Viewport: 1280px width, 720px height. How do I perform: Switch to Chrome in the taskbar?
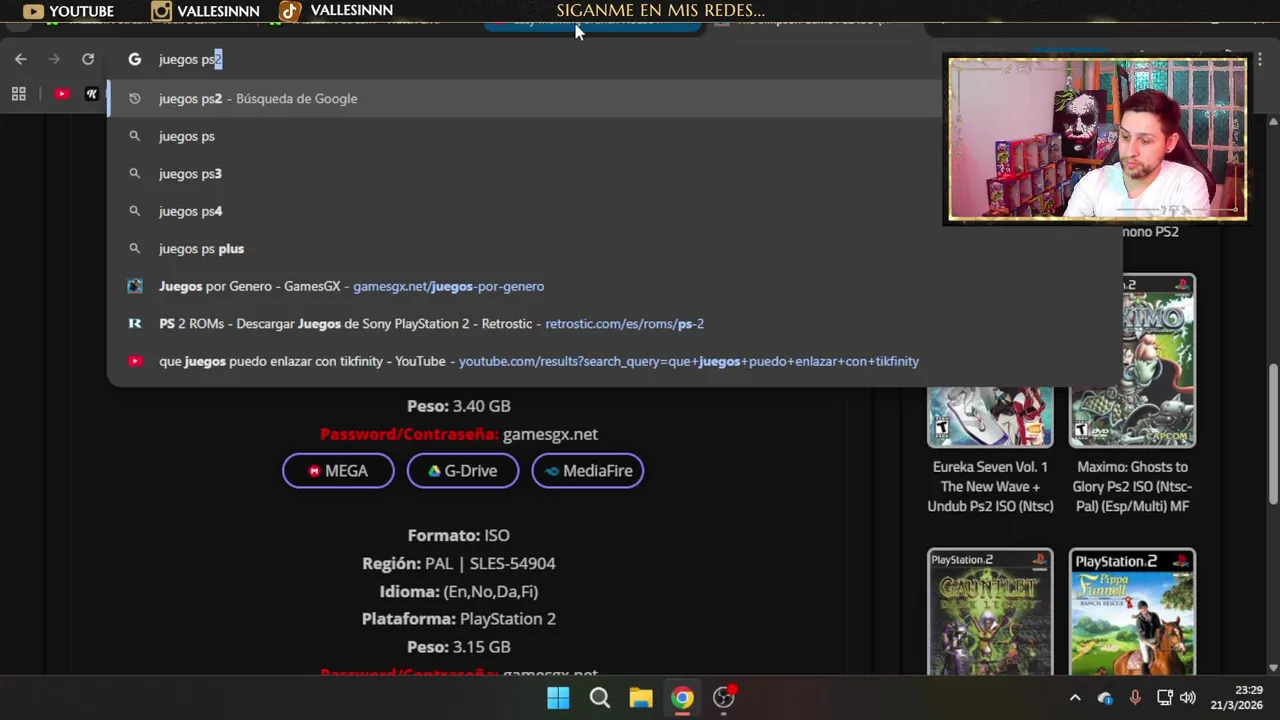pyautogui.click(x=682, y=698)
